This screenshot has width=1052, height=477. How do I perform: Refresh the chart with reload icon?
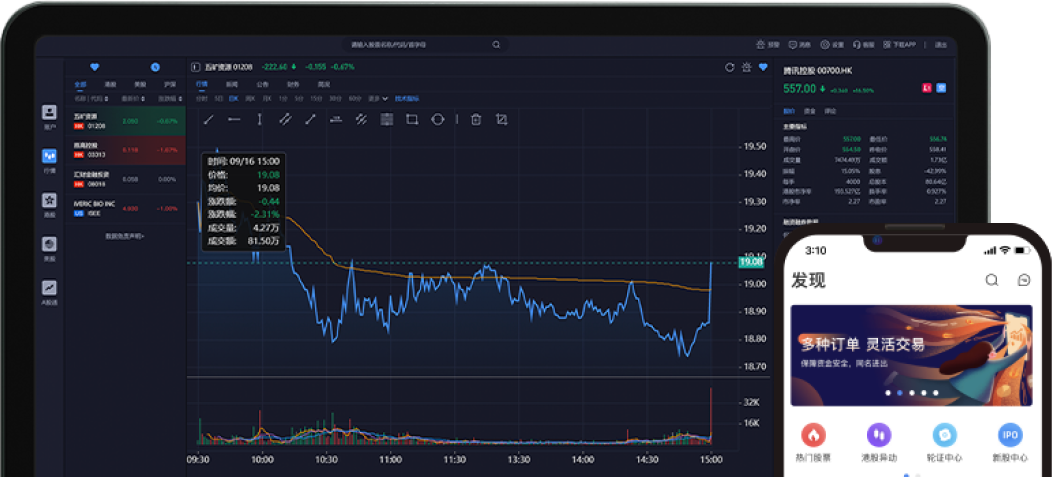tap(730, 67)
